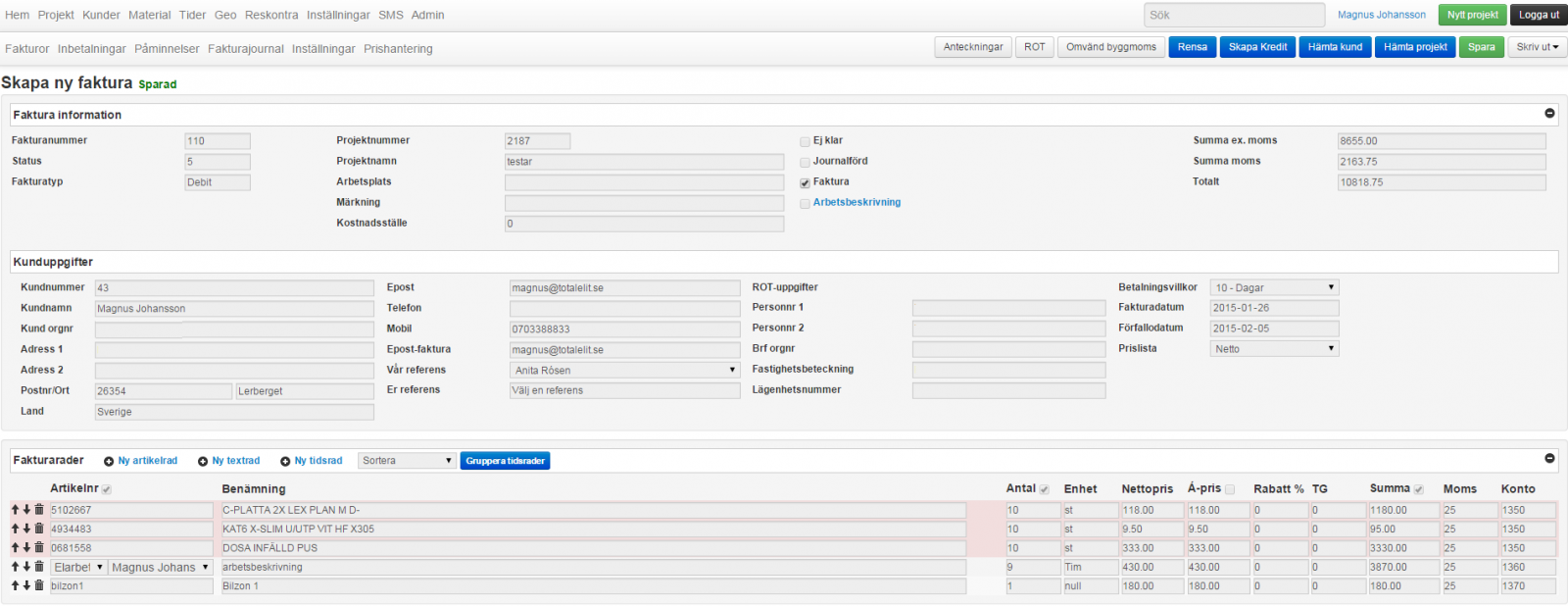Click the Hämta projekt button
The height and width of the screenshot is (606, 1568).
pos(1415,47)
